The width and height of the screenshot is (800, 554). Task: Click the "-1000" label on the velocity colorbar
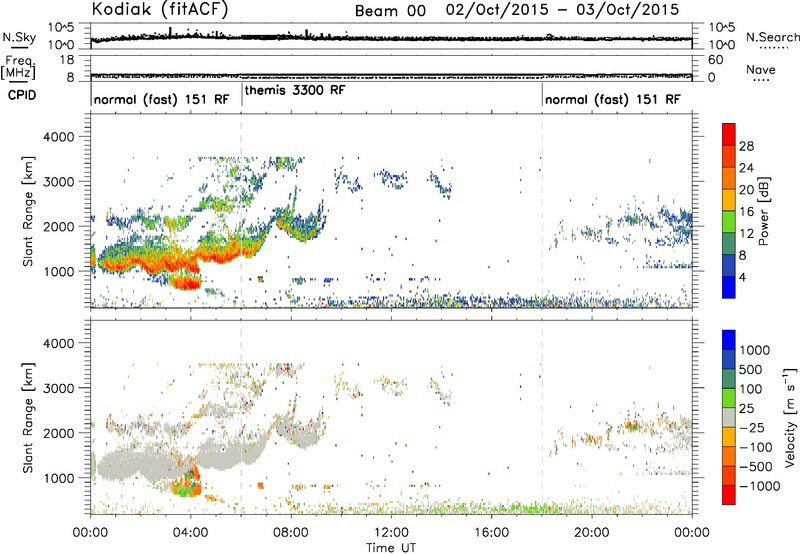(760, 486)
